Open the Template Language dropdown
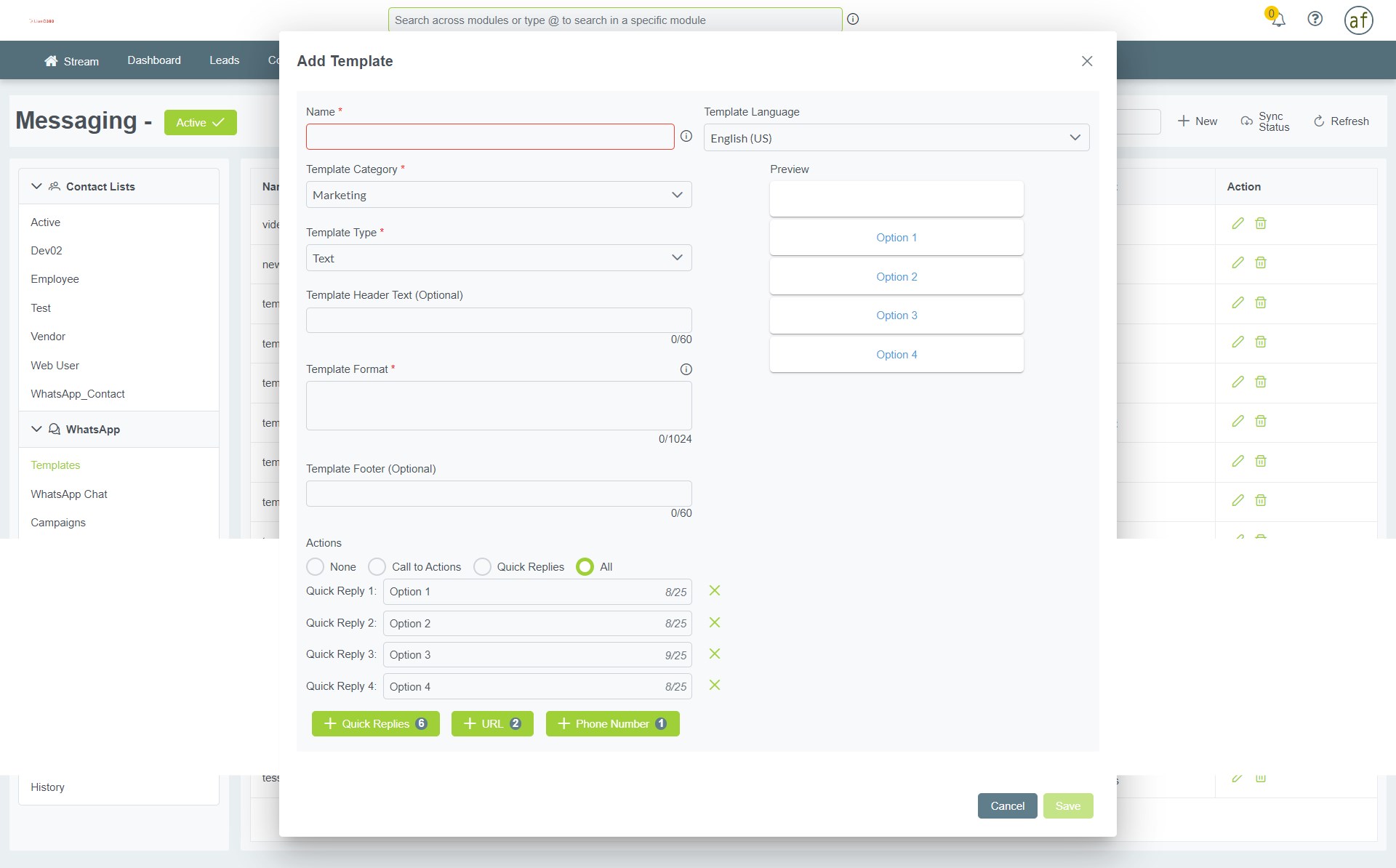Image resolution: width=1396 pixels, height=868 pixels. point(896,137)
